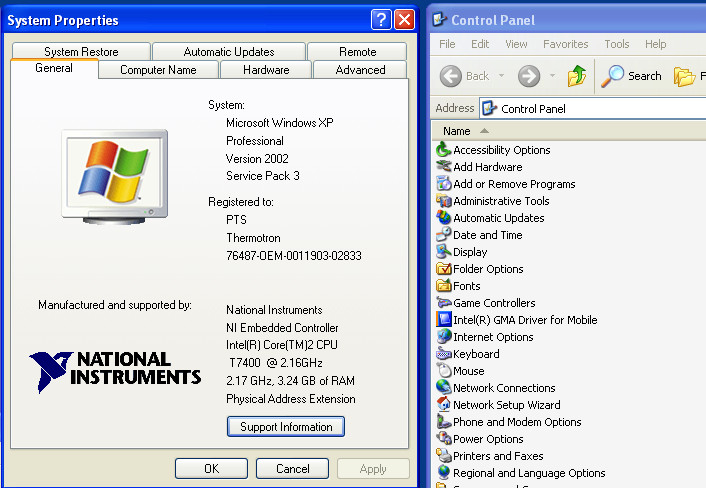Click the Folders icon in Control Panel toolbar
The image size is (706, 488).
click(x=684, y=77)
